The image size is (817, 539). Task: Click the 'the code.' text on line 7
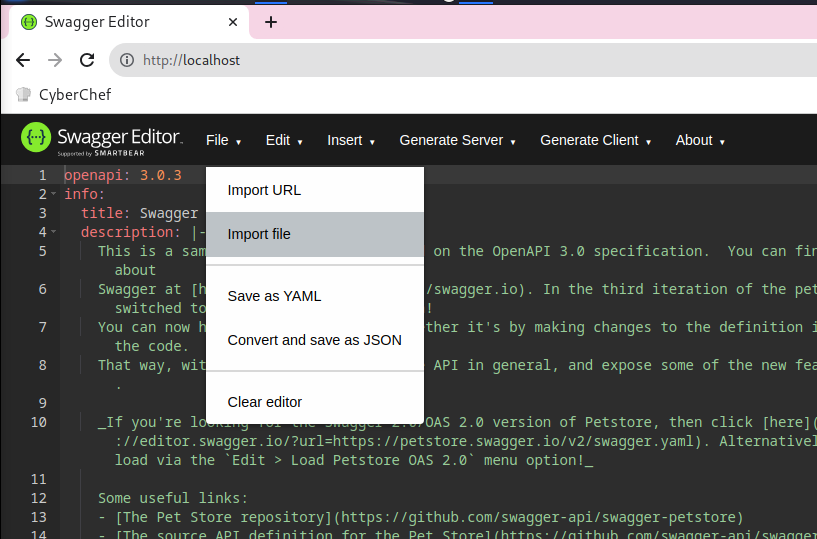[152, 346]
